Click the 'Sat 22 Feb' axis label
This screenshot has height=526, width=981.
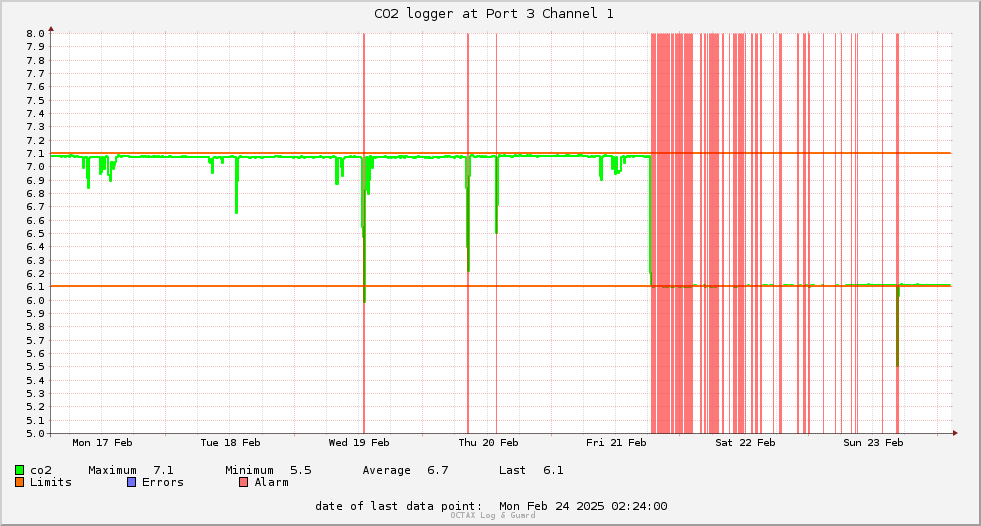(745, 442)
